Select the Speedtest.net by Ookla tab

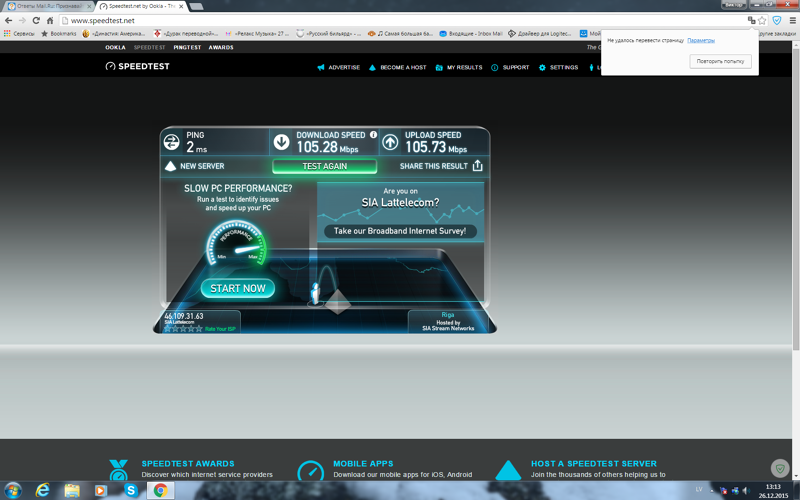142,6
